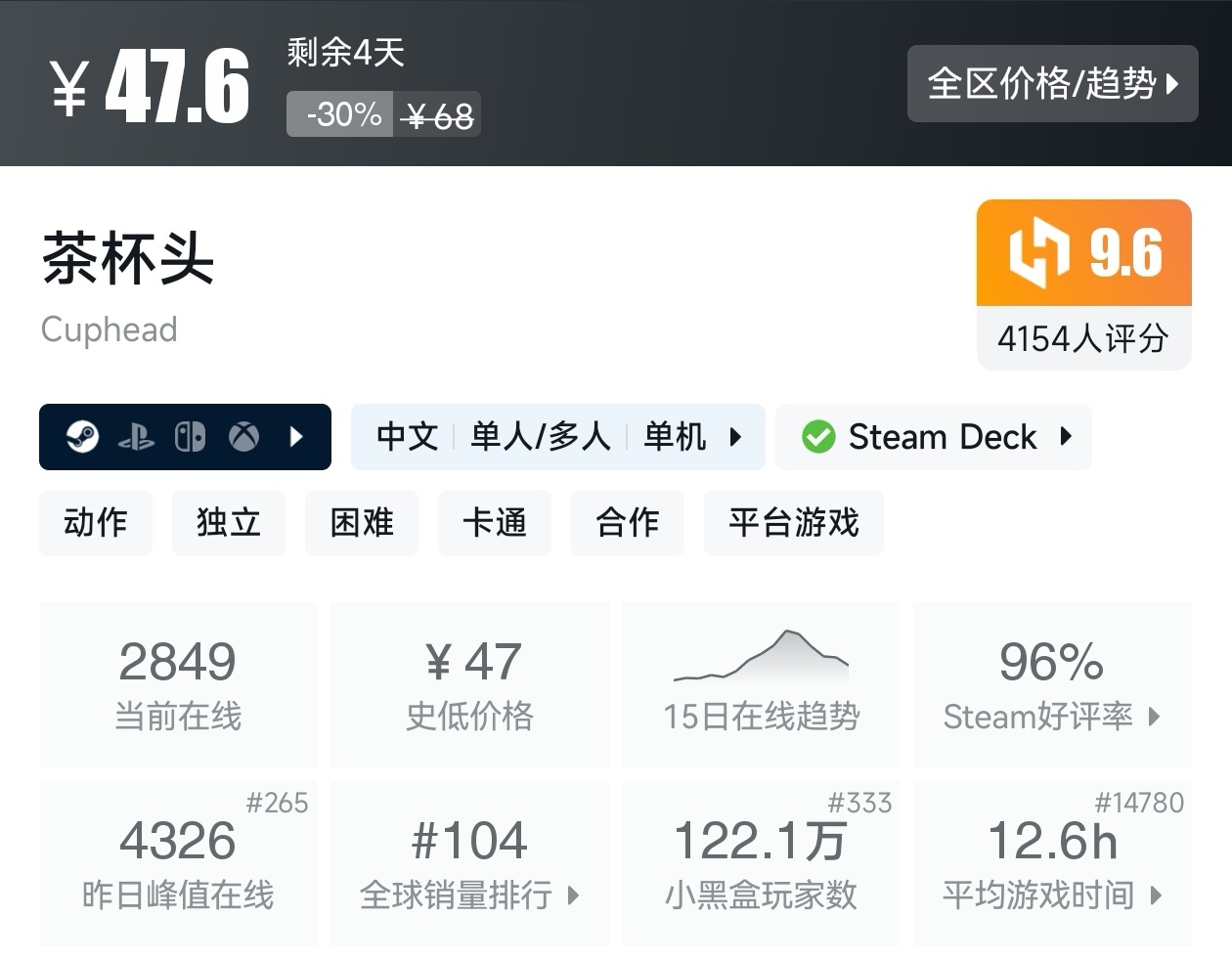1232x960 pixels.
Task: Click the ¥47 史低价格 card
Action: (470, 684)
